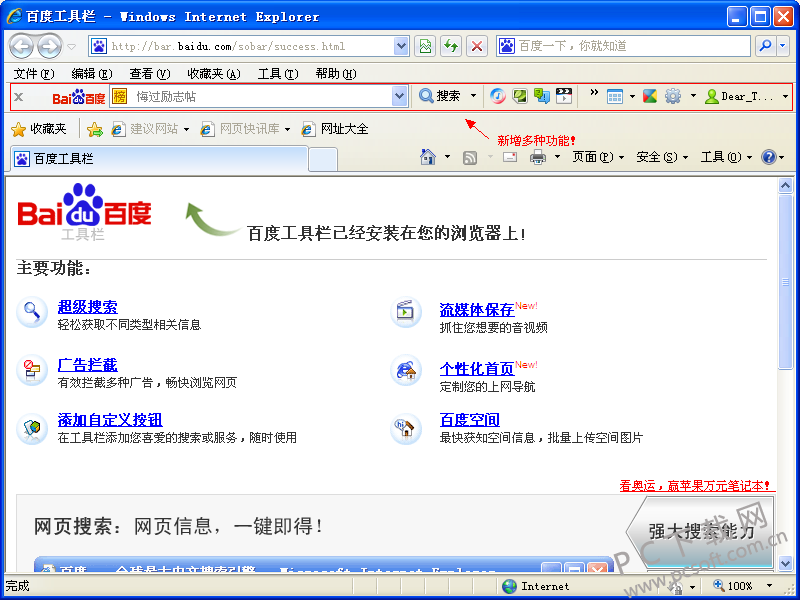
Task: Open the 收藏夹(A) menu
Action: click(214, 74)
